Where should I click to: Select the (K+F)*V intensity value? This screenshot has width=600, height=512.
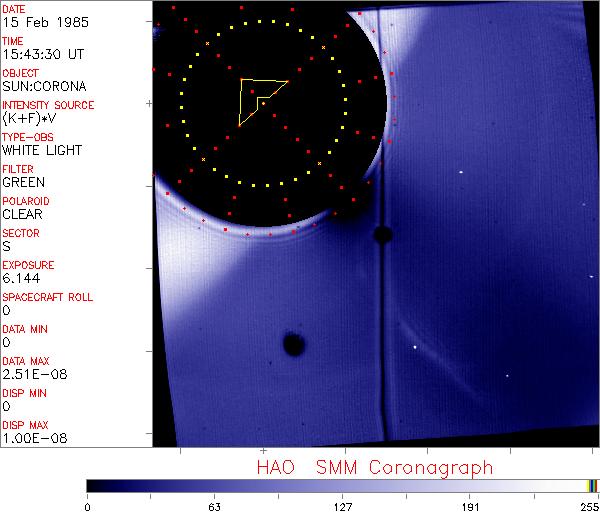(x=29, y=119)
